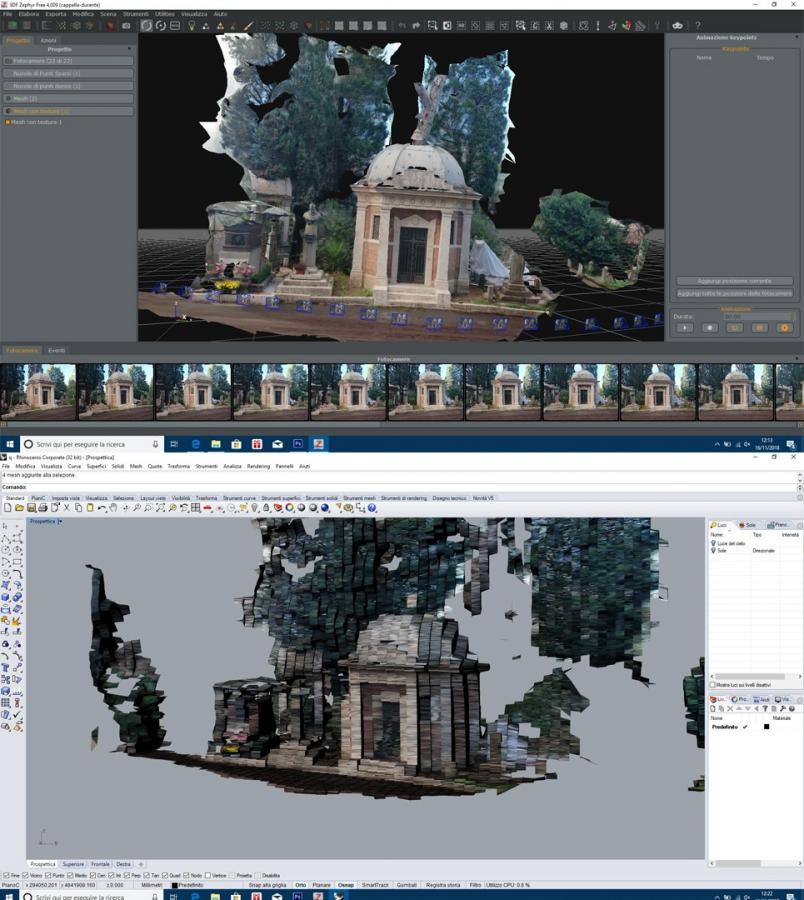The width and height of the screenshot is (804, 900).
Task: Click the Rhino help icon in toolbar
Action: [372, 508]
